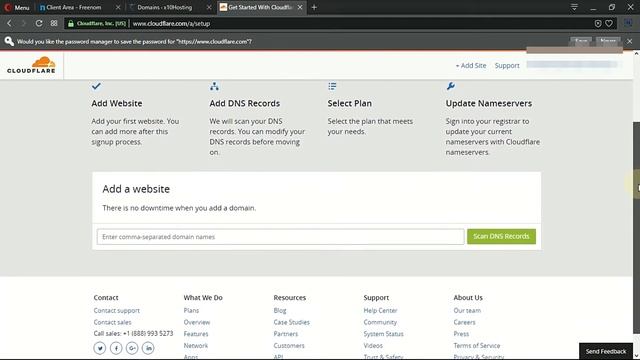Click the domain names input field
Image resolution: width=640 pixels, height=360 pixels.
280,237
